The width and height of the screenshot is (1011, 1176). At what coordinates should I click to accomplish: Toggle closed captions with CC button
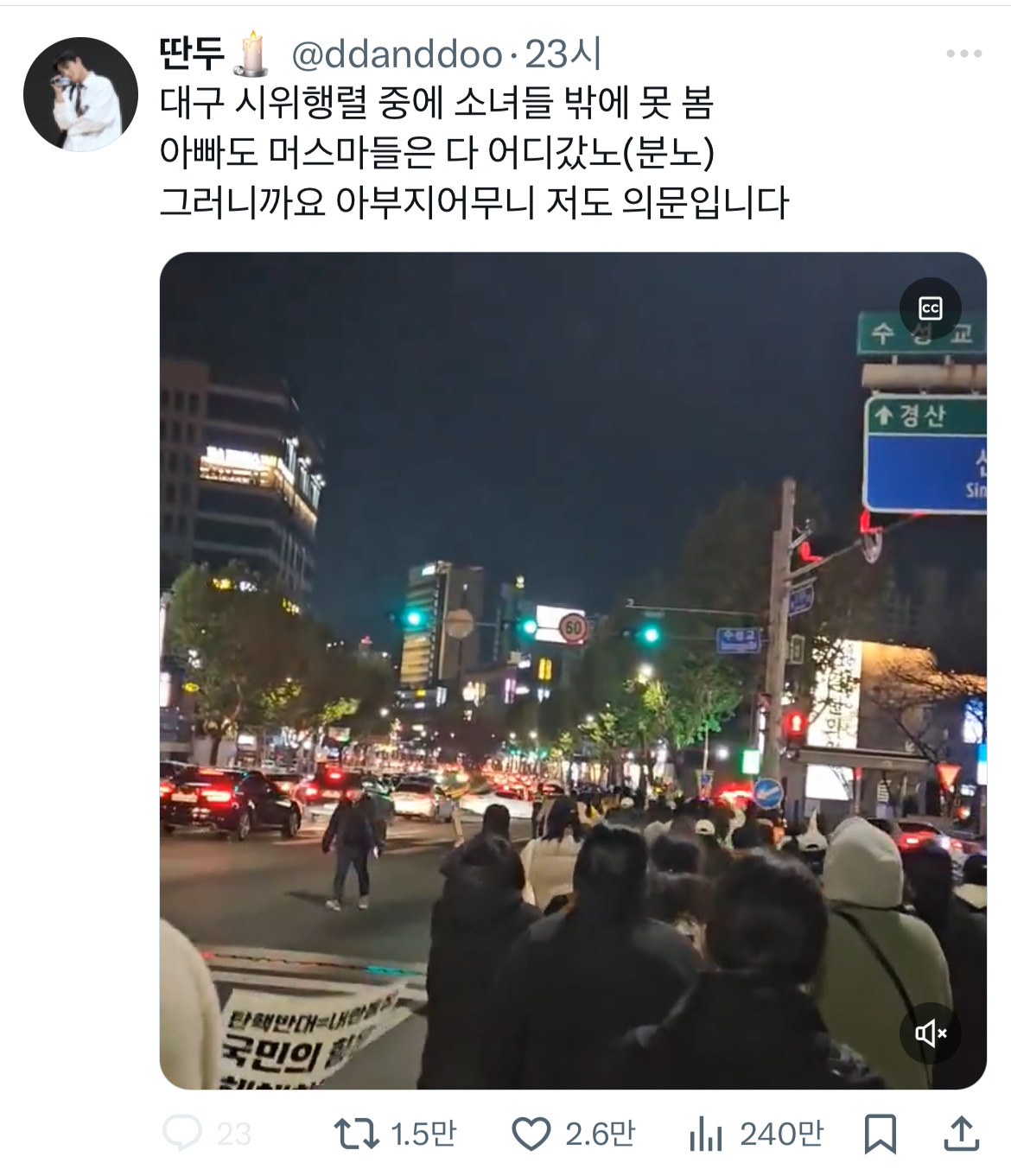point(930,308)
